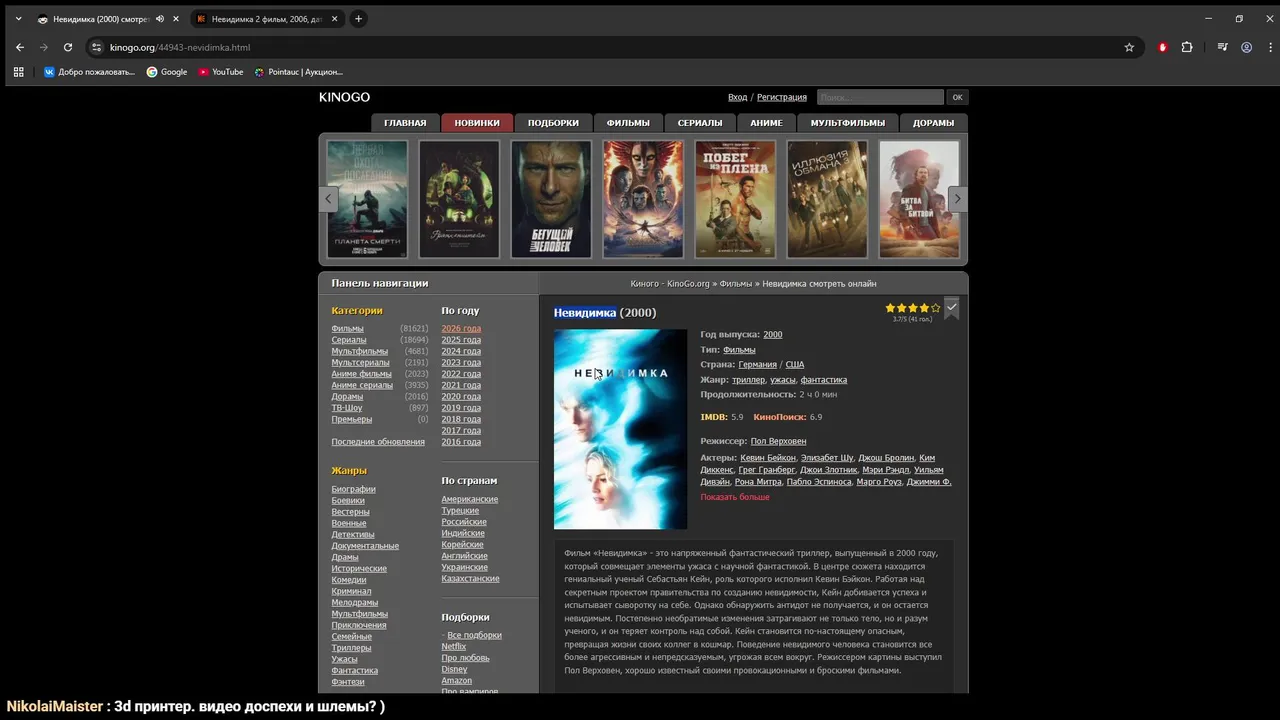Open the Ужасы genre in sidebar
This screenshot has width=1280, height=720.
click(x=344, y=659)
